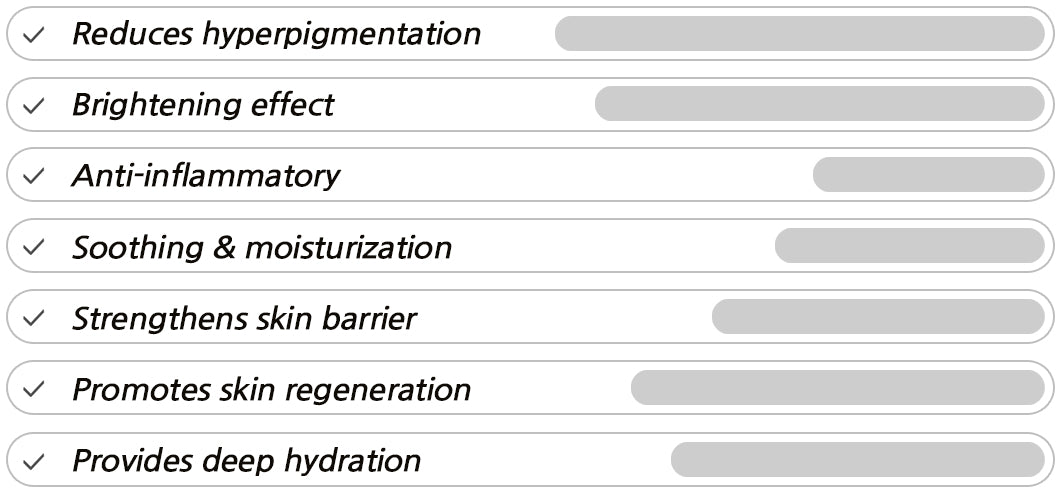Click the Promotes skin regeneration label
The image size is (1060, 496).
coord(271,389)
